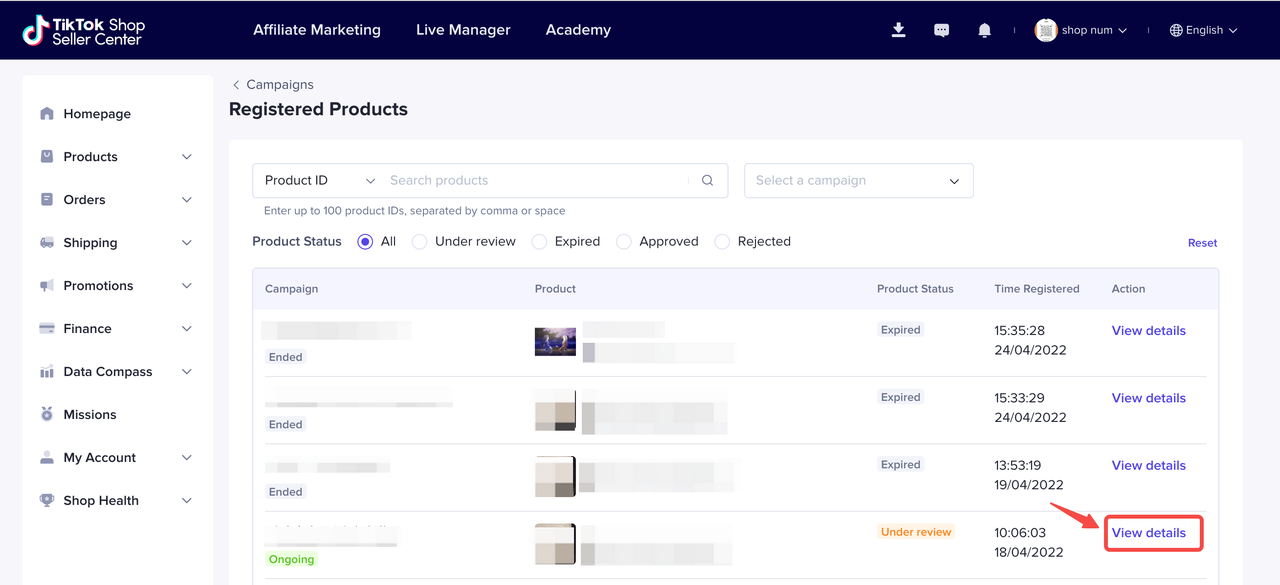
Task: Click the Homepage house icon in sidebar
Action: [47, 114]
